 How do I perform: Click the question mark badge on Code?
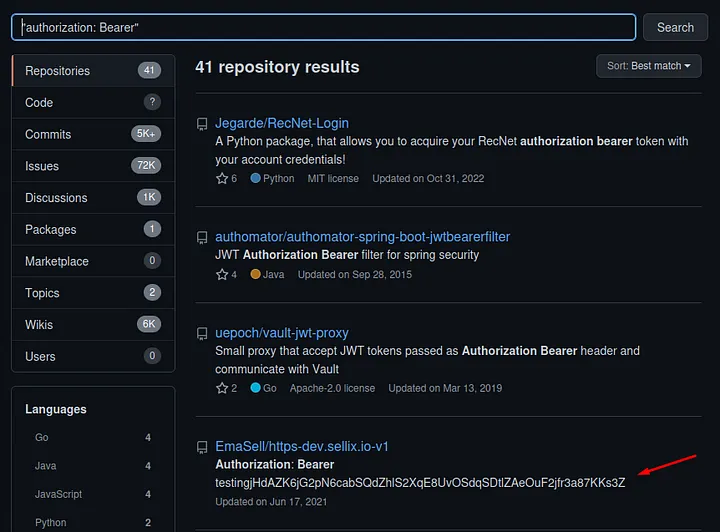[152, 102]
